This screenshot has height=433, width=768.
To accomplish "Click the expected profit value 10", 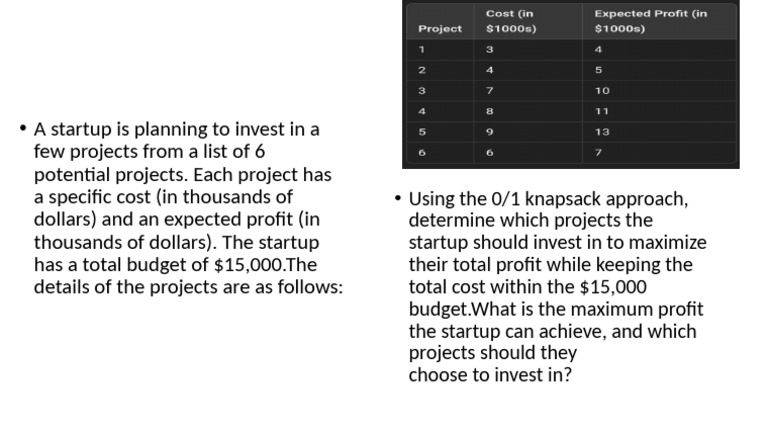I will coord(601,91).
